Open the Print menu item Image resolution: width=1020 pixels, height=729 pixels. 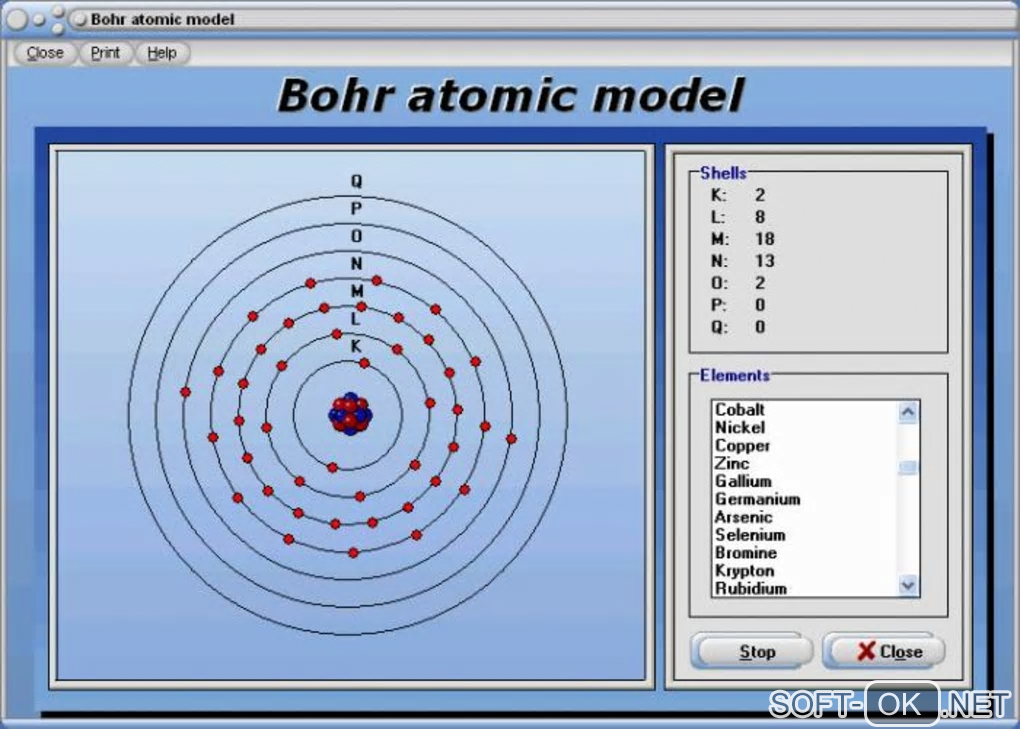pyautogui.click(x=105, y=53)
